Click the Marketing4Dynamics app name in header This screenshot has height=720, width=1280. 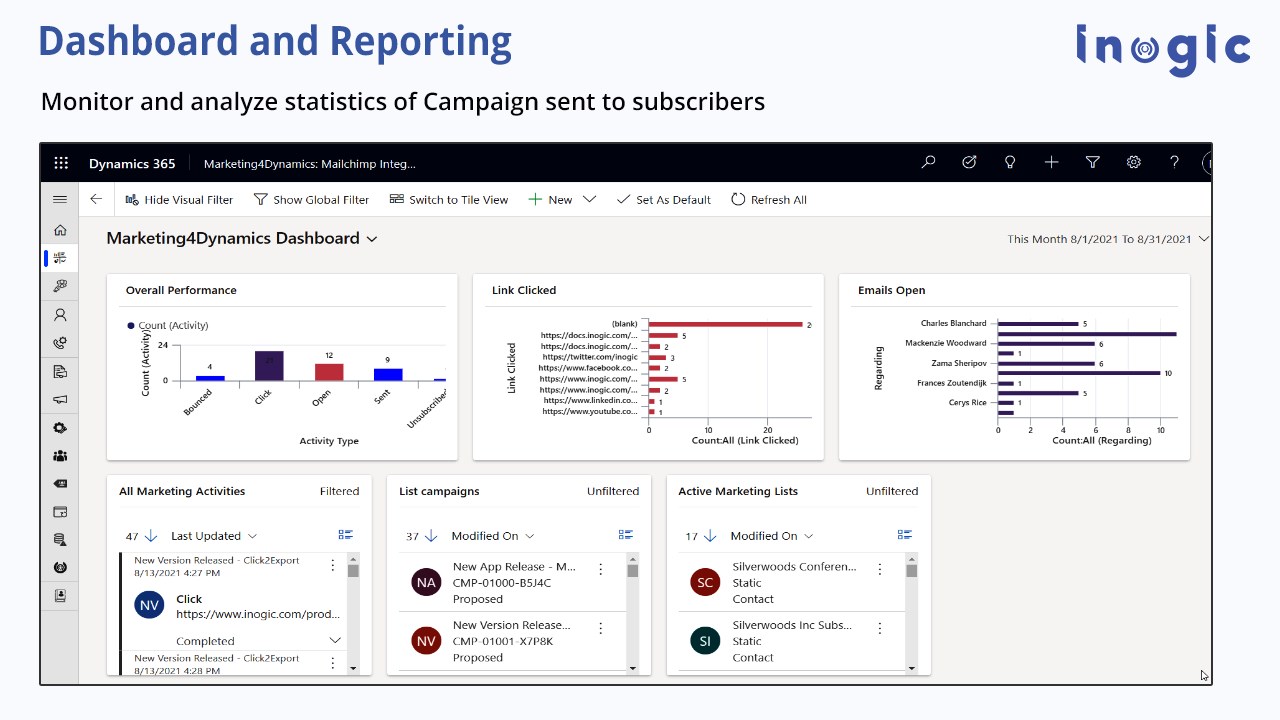[x=310, y=164]
